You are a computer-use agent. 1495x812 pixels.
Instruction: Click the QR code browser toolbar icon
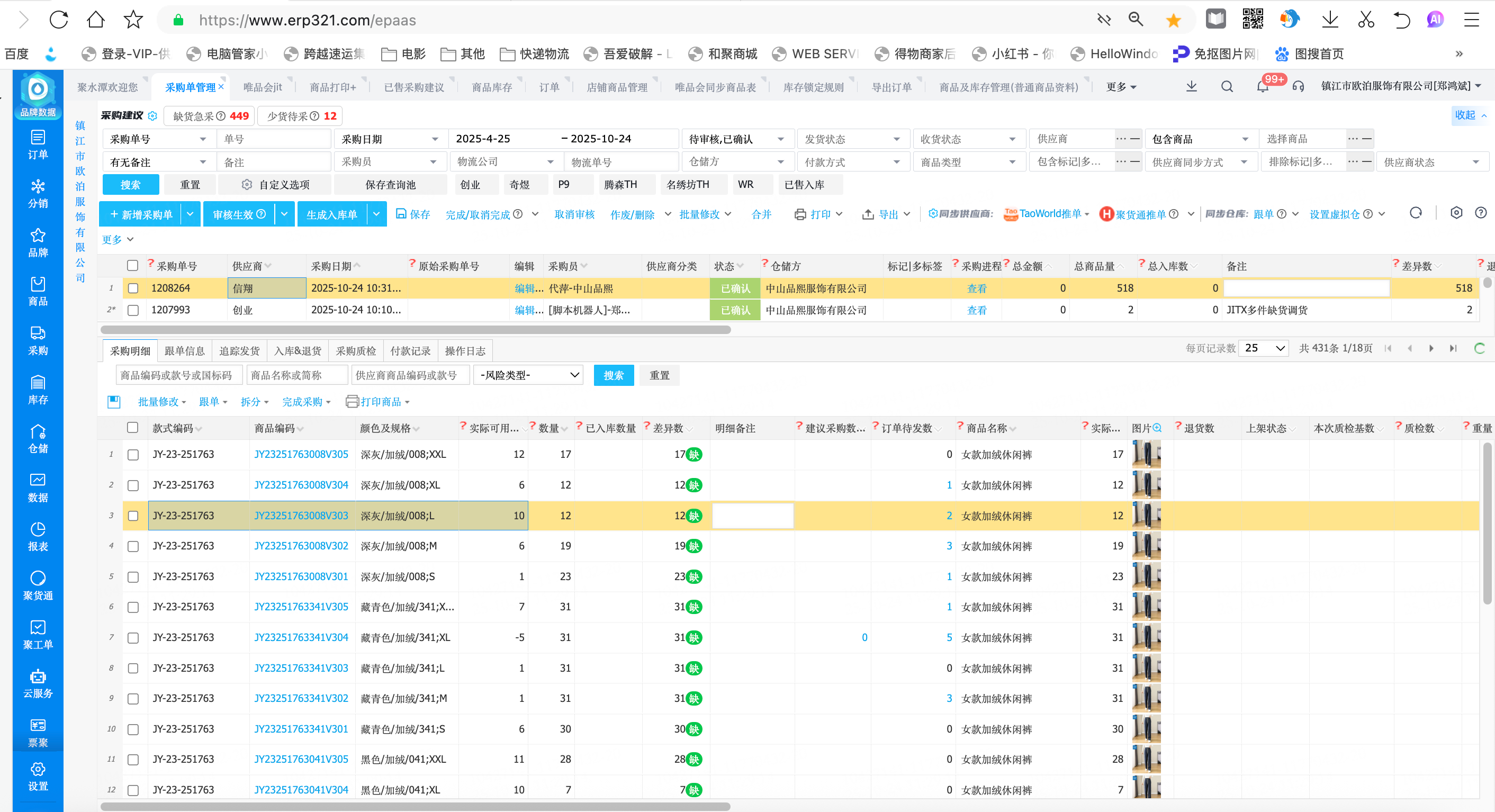[x=1253, y=20]
